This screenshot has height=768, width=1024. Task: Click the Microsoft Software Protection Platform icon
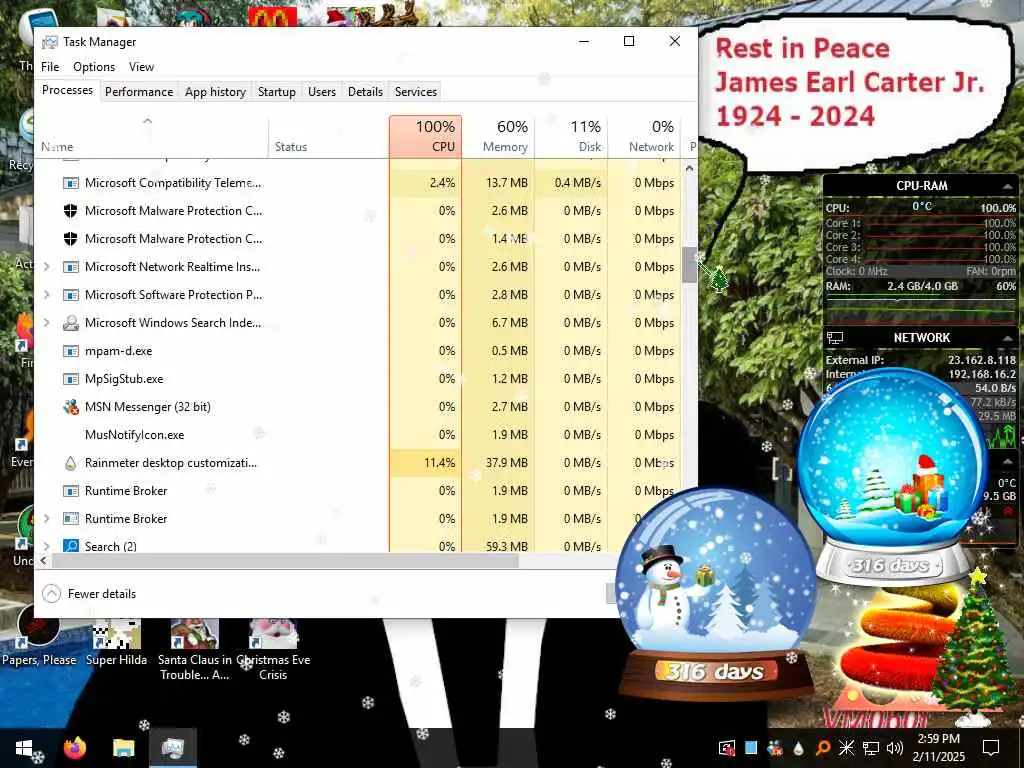pyautogui.click(x=71, y=295)
